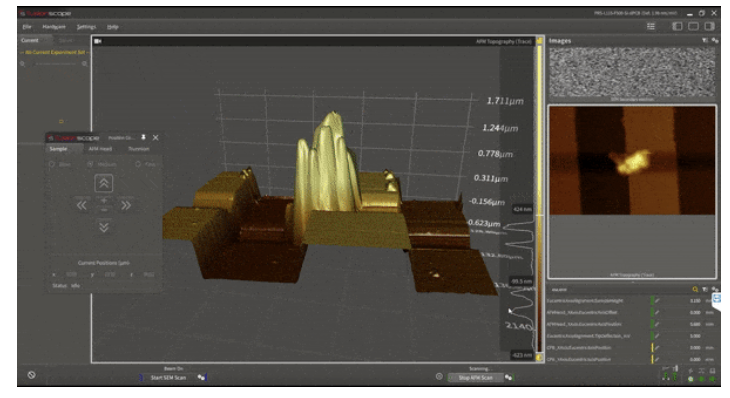Toggle the left panel layout icon
This screenshot has height=398, width=730.
pyautogui.click(x=677, y=27)
